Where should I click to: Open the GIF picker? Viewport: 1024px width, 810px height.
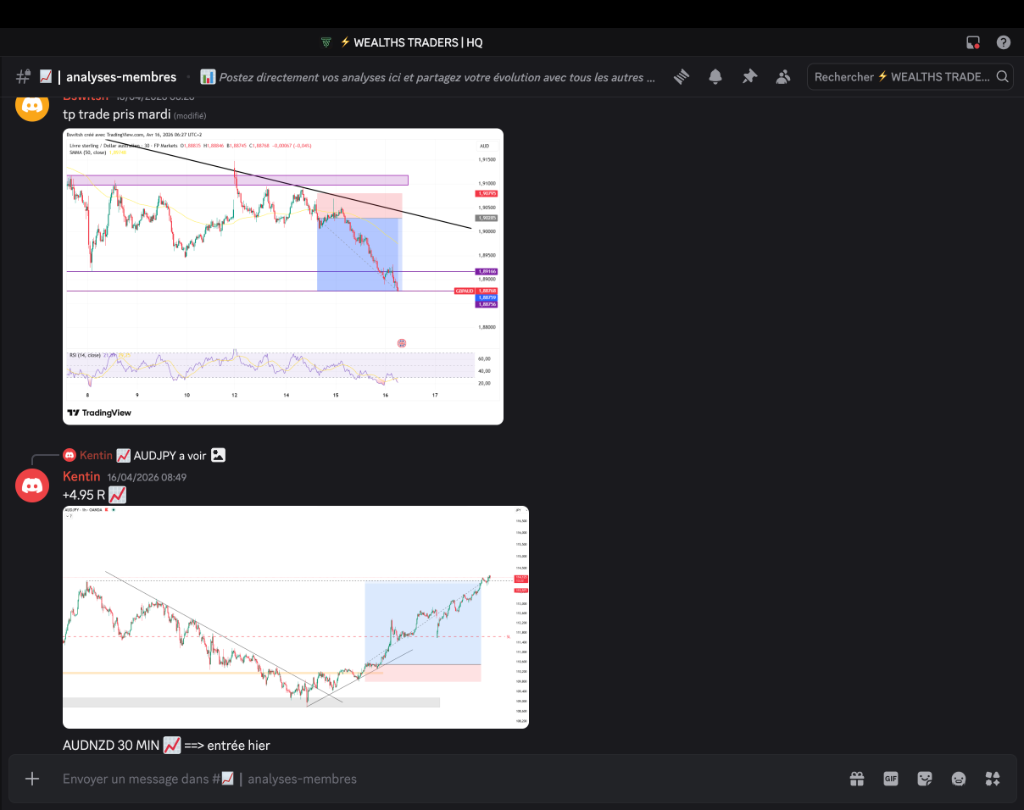[x=891, y=779]
